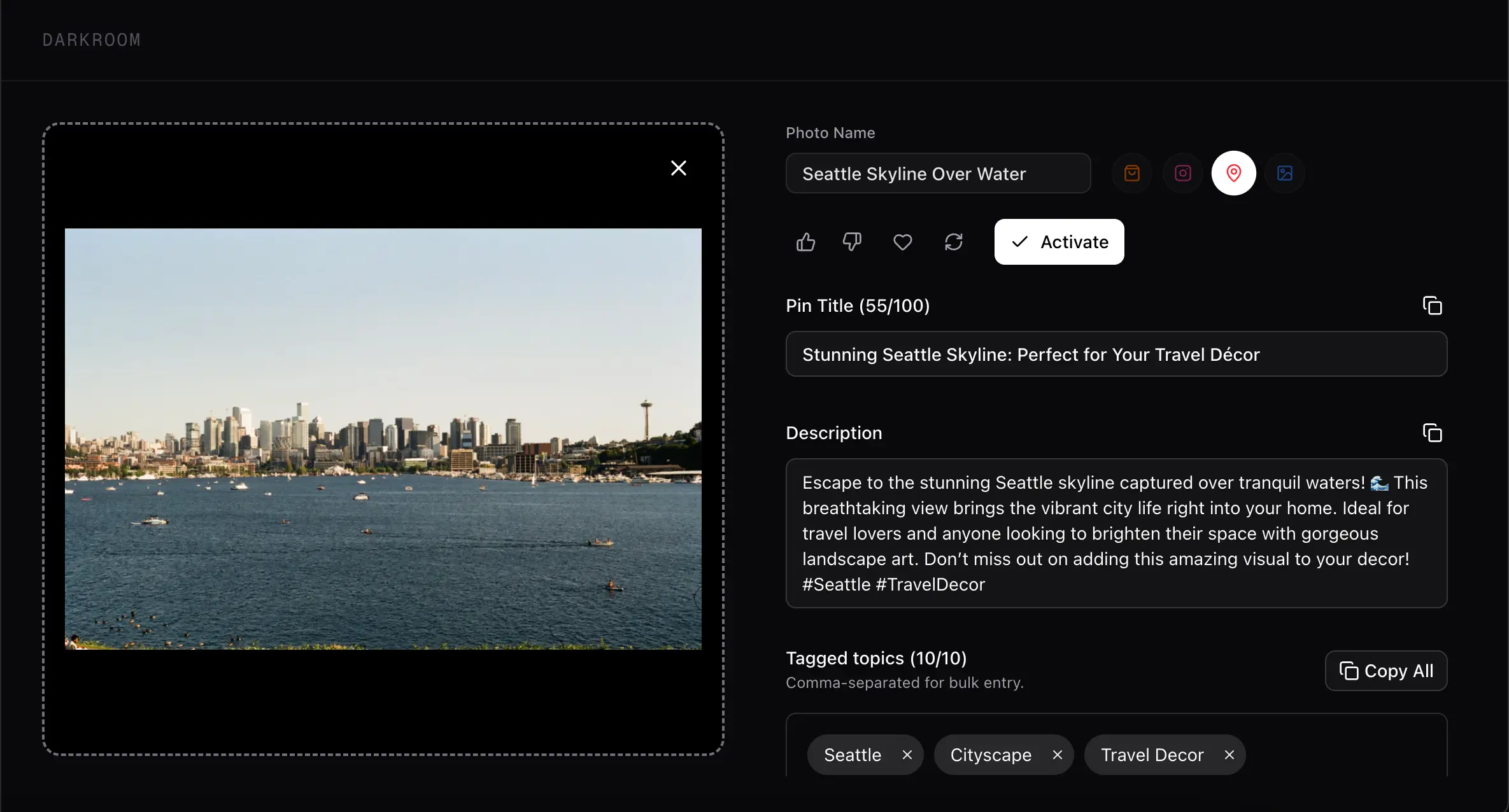Screen dimensions: 1509x812
Task: Edit the Photo Name field
Action: [x=938, y=173]
